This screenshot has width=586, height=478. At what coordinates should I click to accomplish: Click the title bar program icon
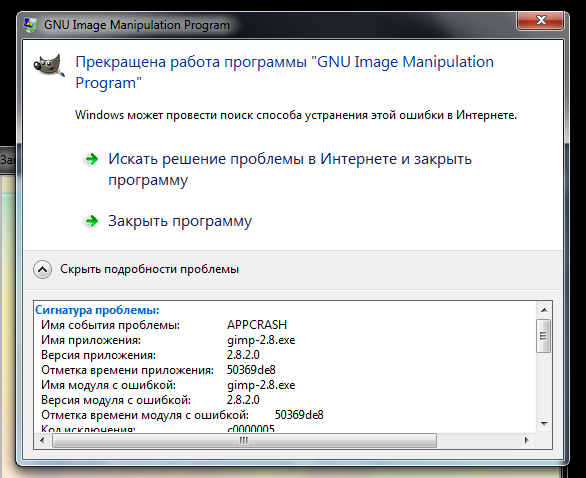pos(31,25)
